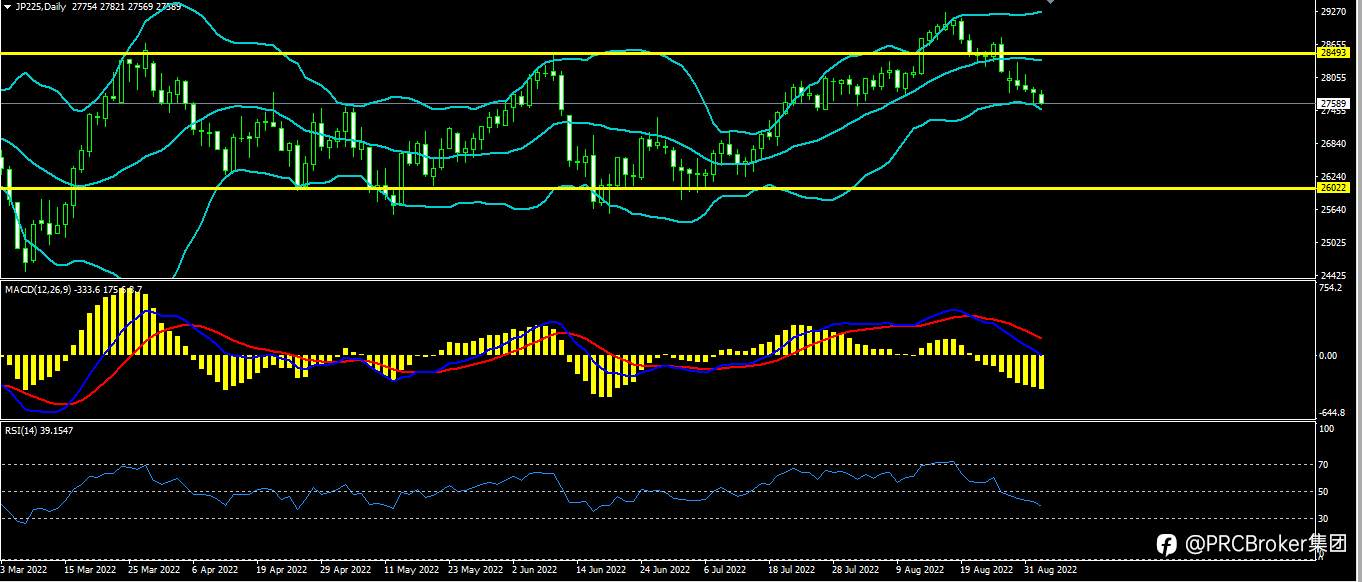Click the current price tag 27589
This screenshot has height=582, width=1362.
pos(1333,103)
